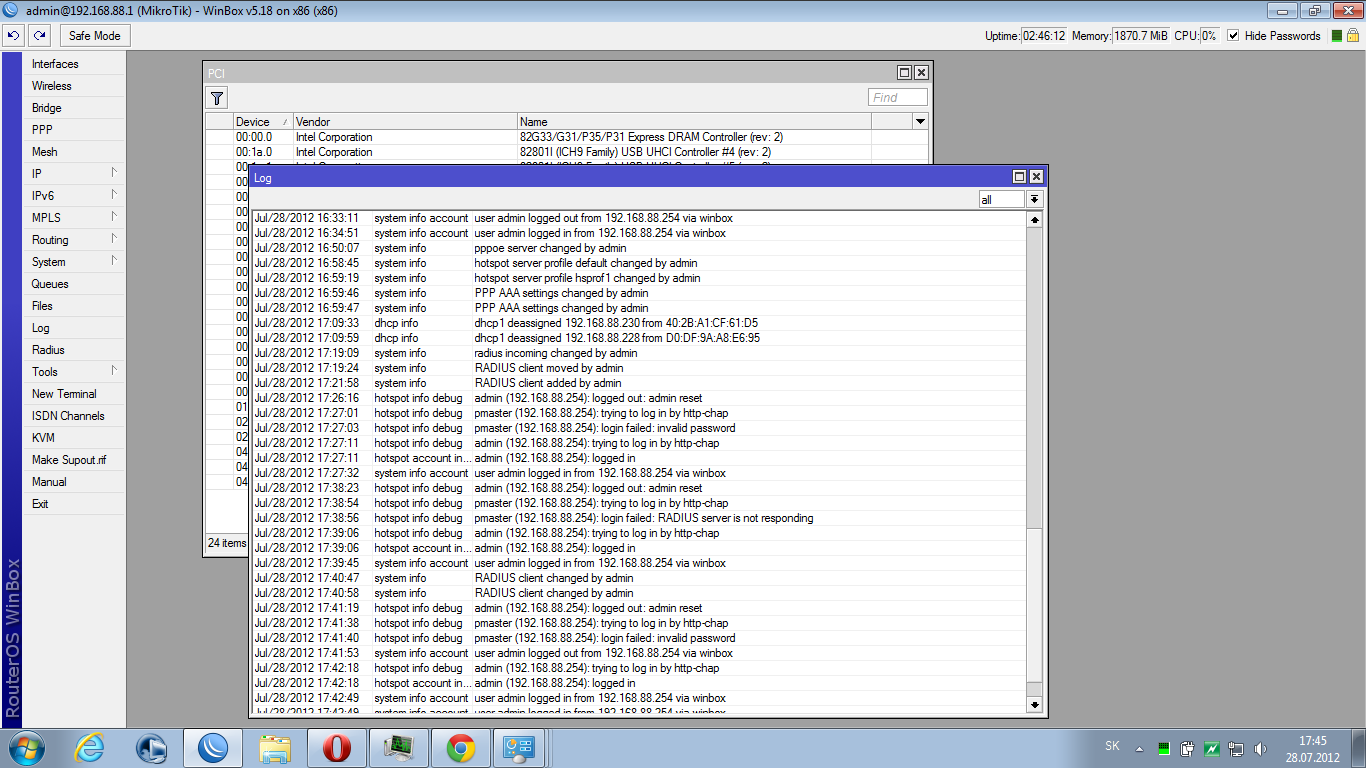
Task: Select log entry 'pppoe server changed by admin'
Action: coord(639,248)
